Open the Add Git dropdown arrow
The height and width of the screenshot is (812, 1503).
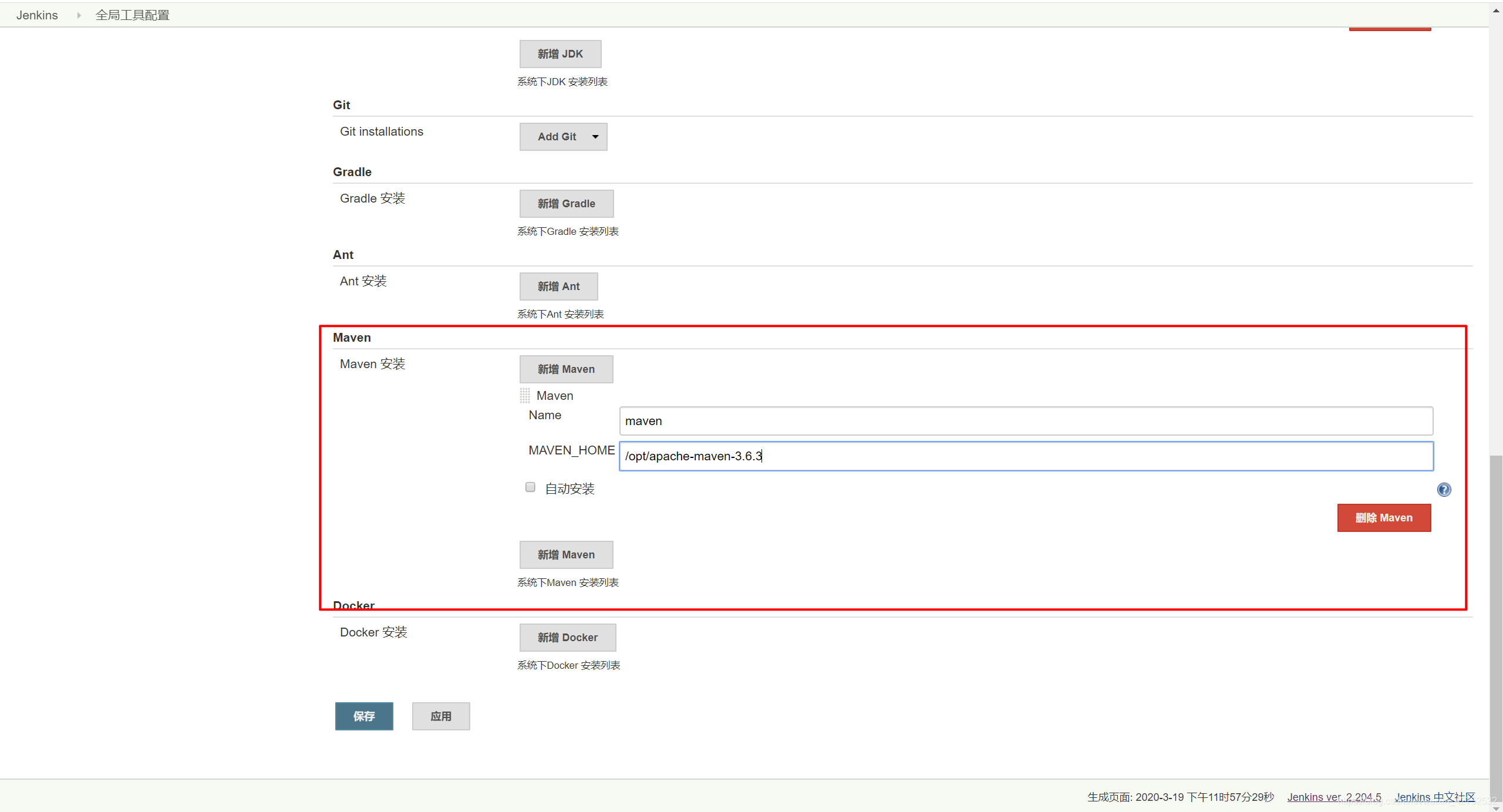pos(595,137)
